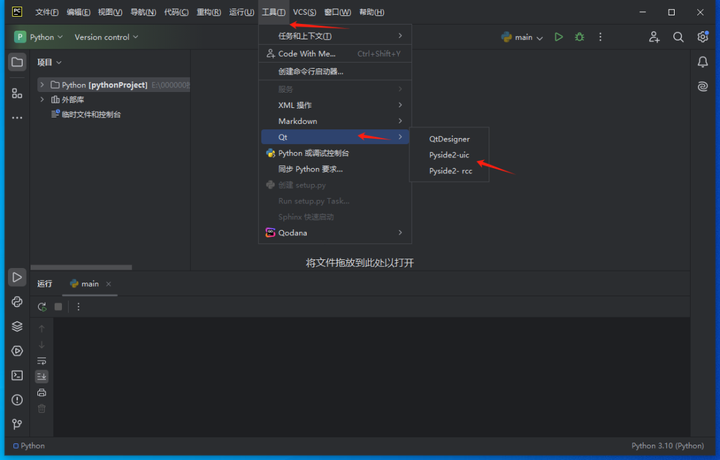Viewport: 720px width, 460px height.
Task: Open the Project tool window folder icon
Action: (x=17, y=62)
